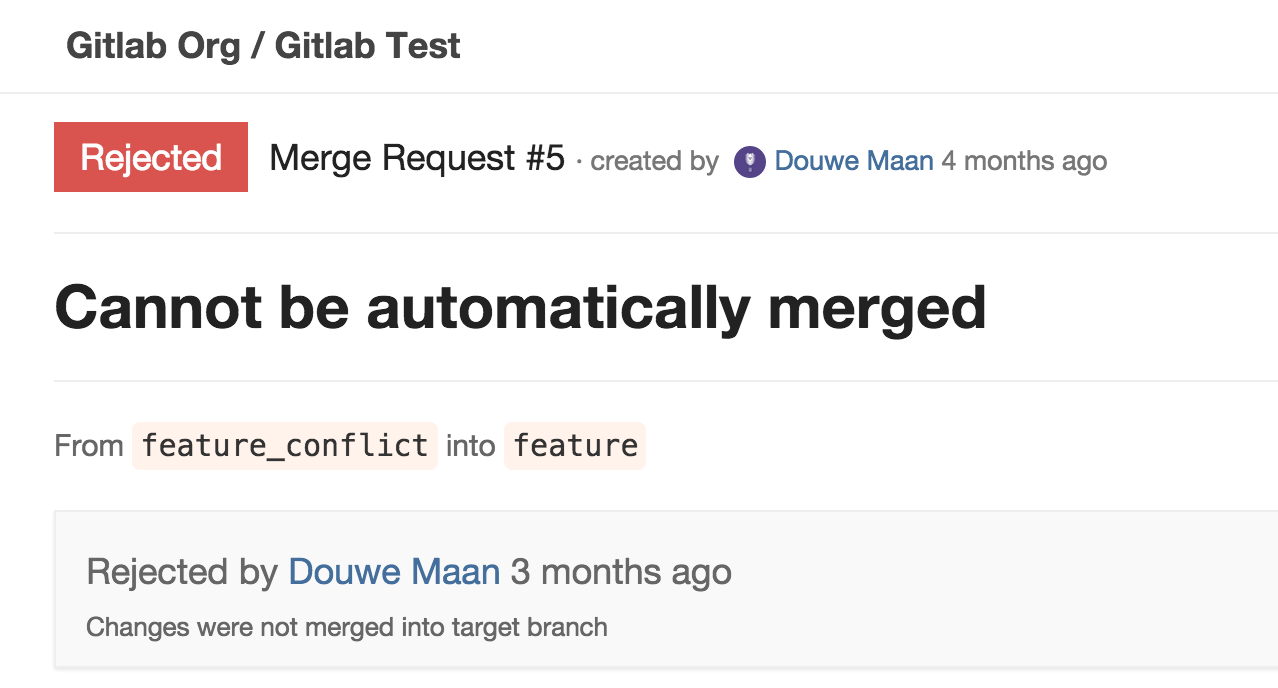Click Douwe Maan's avatar icon
Viewport: 1278px width, 688px height.
pyautogui.click(x=750, y=161)
